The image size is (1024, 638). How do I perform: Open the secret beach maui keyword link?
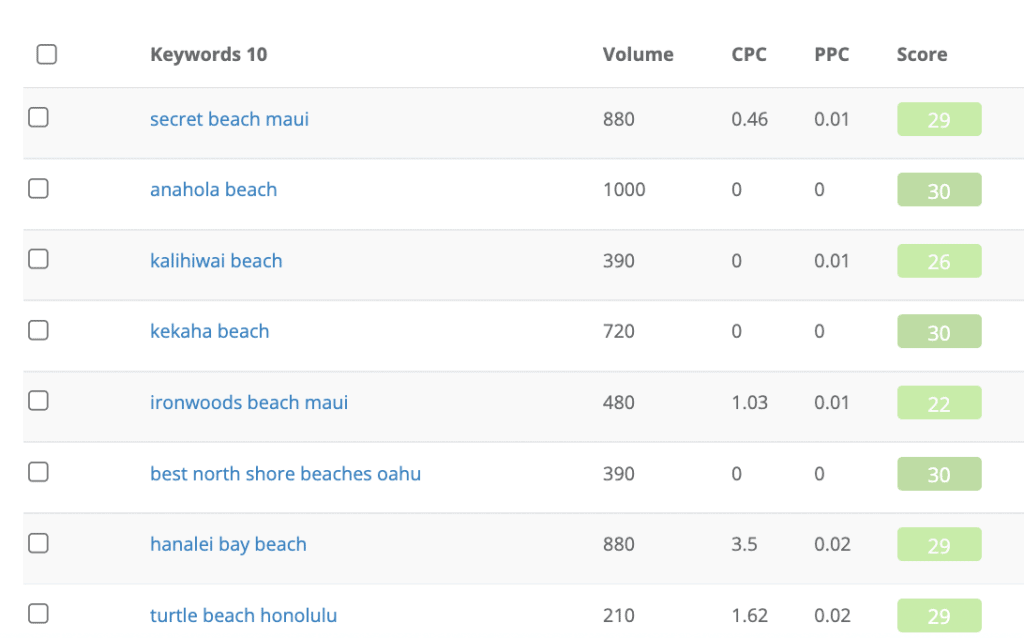point(229,119)
